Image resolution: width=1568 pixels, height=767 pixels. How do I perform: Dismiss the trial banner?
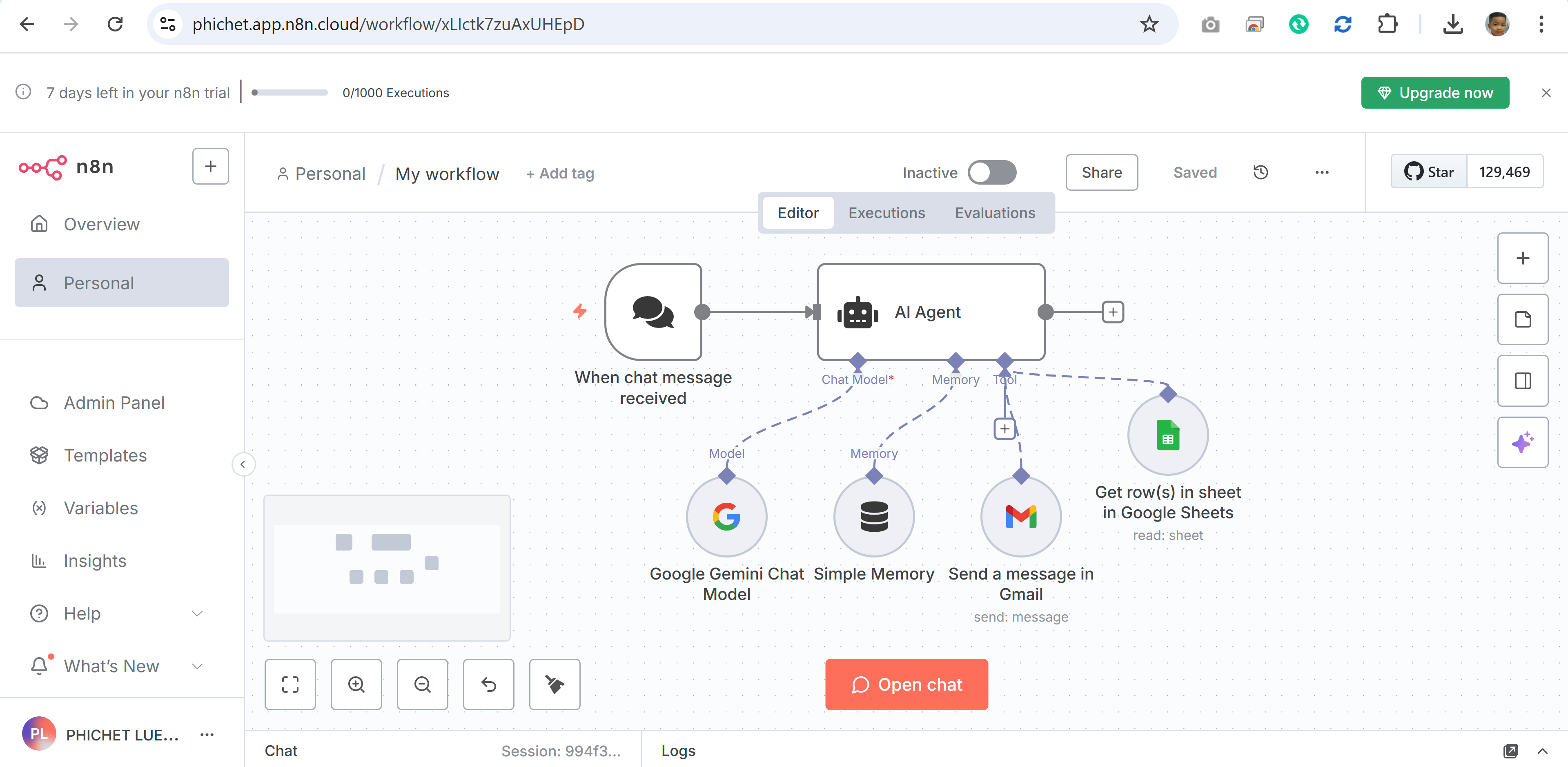tap(1546, 93)
